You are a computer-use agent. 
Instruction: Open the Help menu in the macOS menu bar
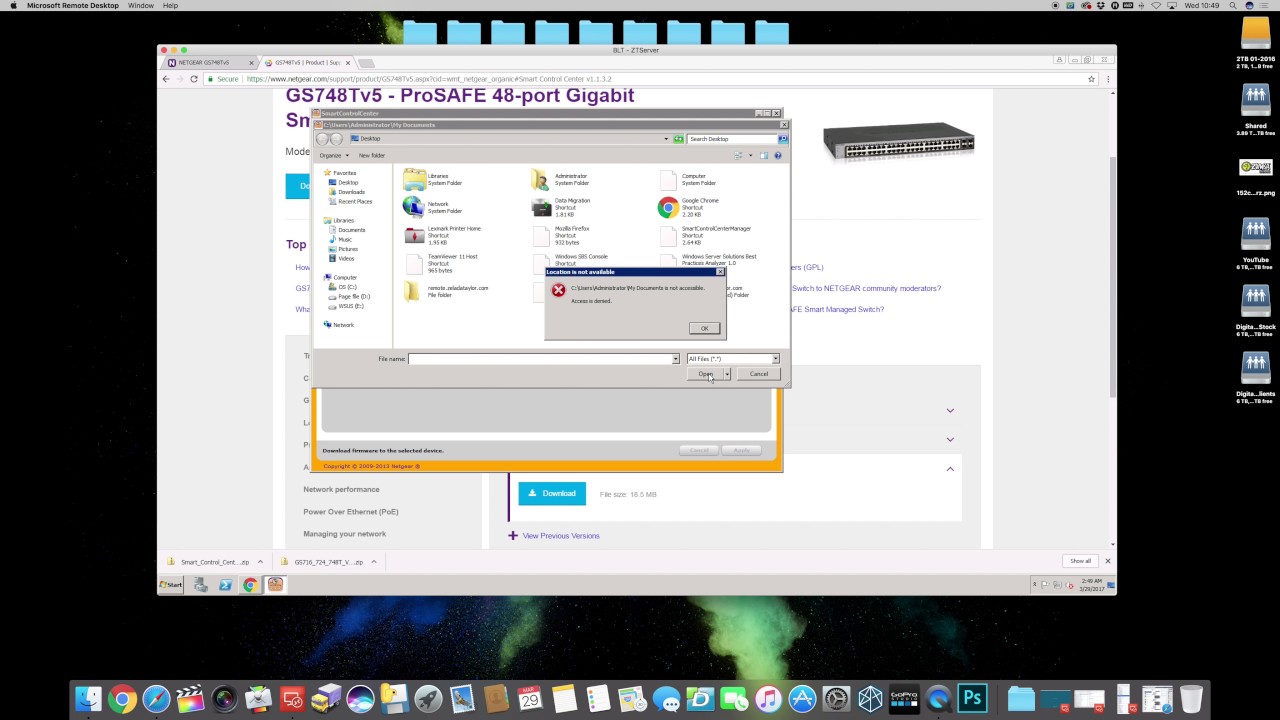170,6
